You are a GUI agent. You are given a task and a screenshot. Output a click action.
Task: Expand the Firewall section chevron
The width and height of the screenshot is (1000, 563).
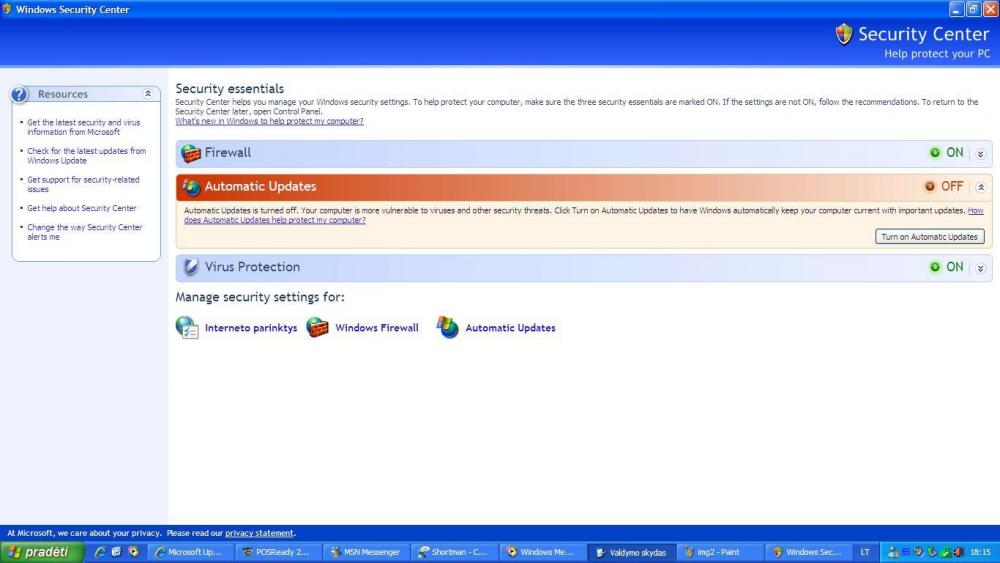(x=980, y=153)
